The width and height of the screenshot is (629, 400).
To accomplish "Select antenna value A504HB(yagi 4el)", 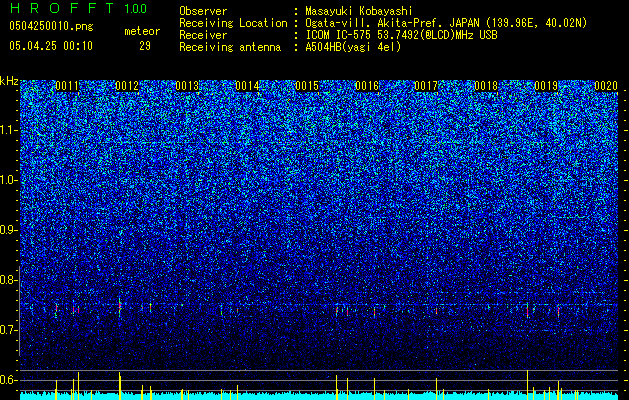I will tap(353, 47).
